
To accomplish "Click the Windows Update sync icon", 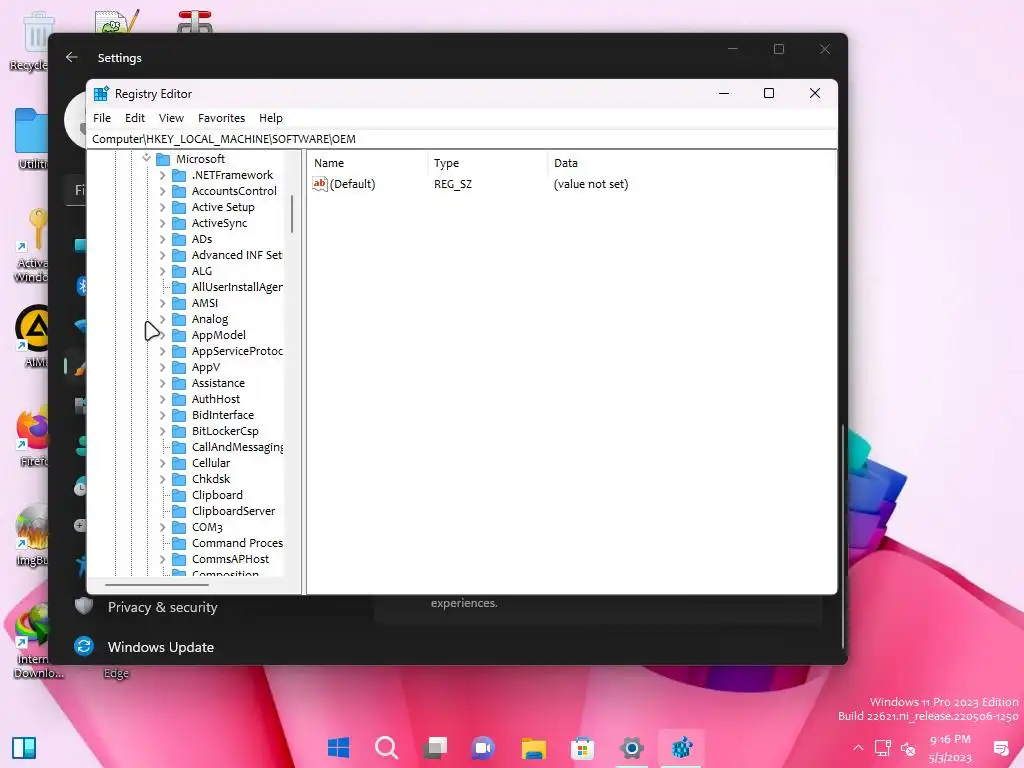I will (84, 647).
